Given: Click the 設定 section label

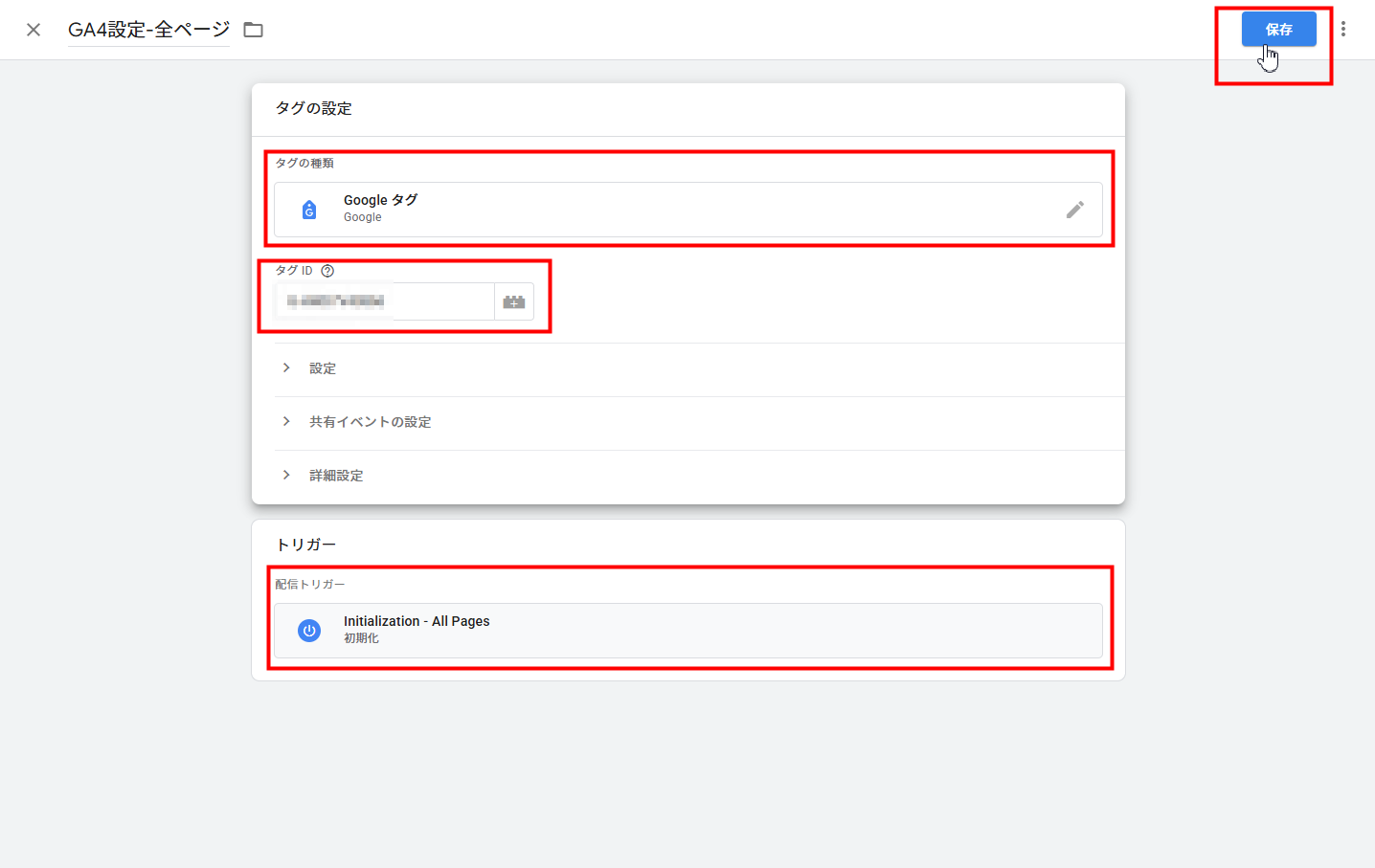Looking at the screenshot, I should (x=323, y=368).
